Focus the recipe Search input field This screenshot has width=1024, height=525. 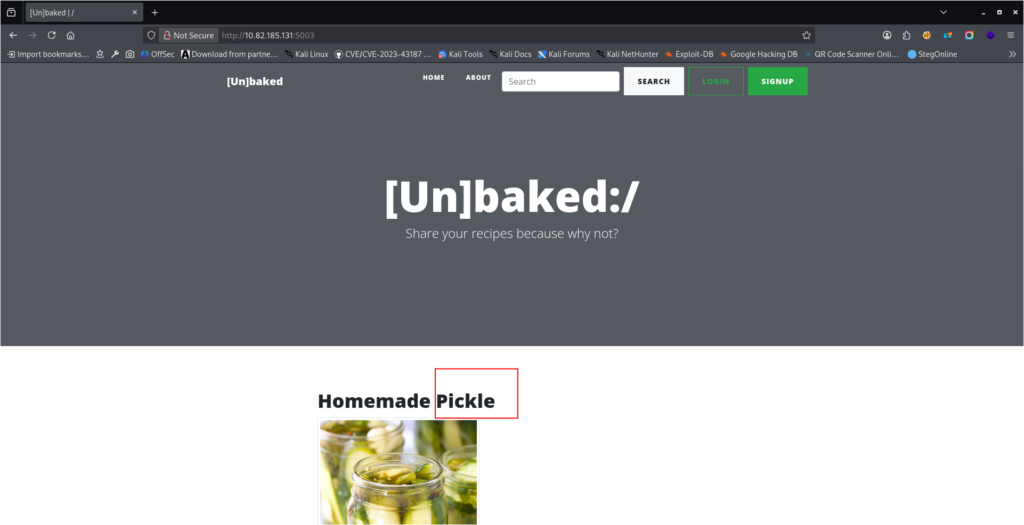[560, 82]
